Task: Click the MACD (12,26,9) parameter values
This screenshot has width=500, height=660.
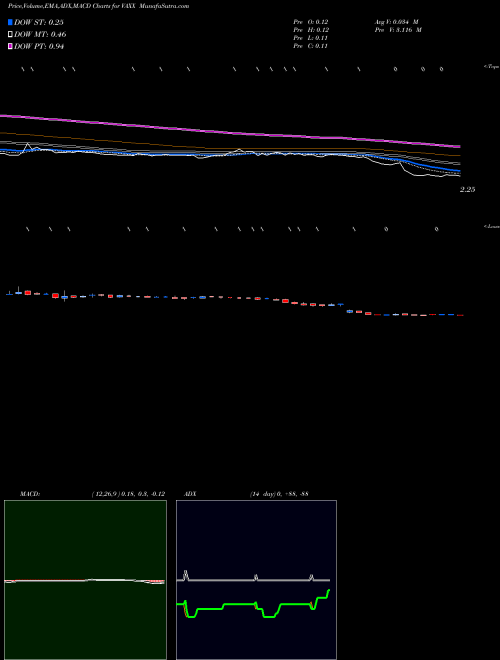Action: coord(128,494)
